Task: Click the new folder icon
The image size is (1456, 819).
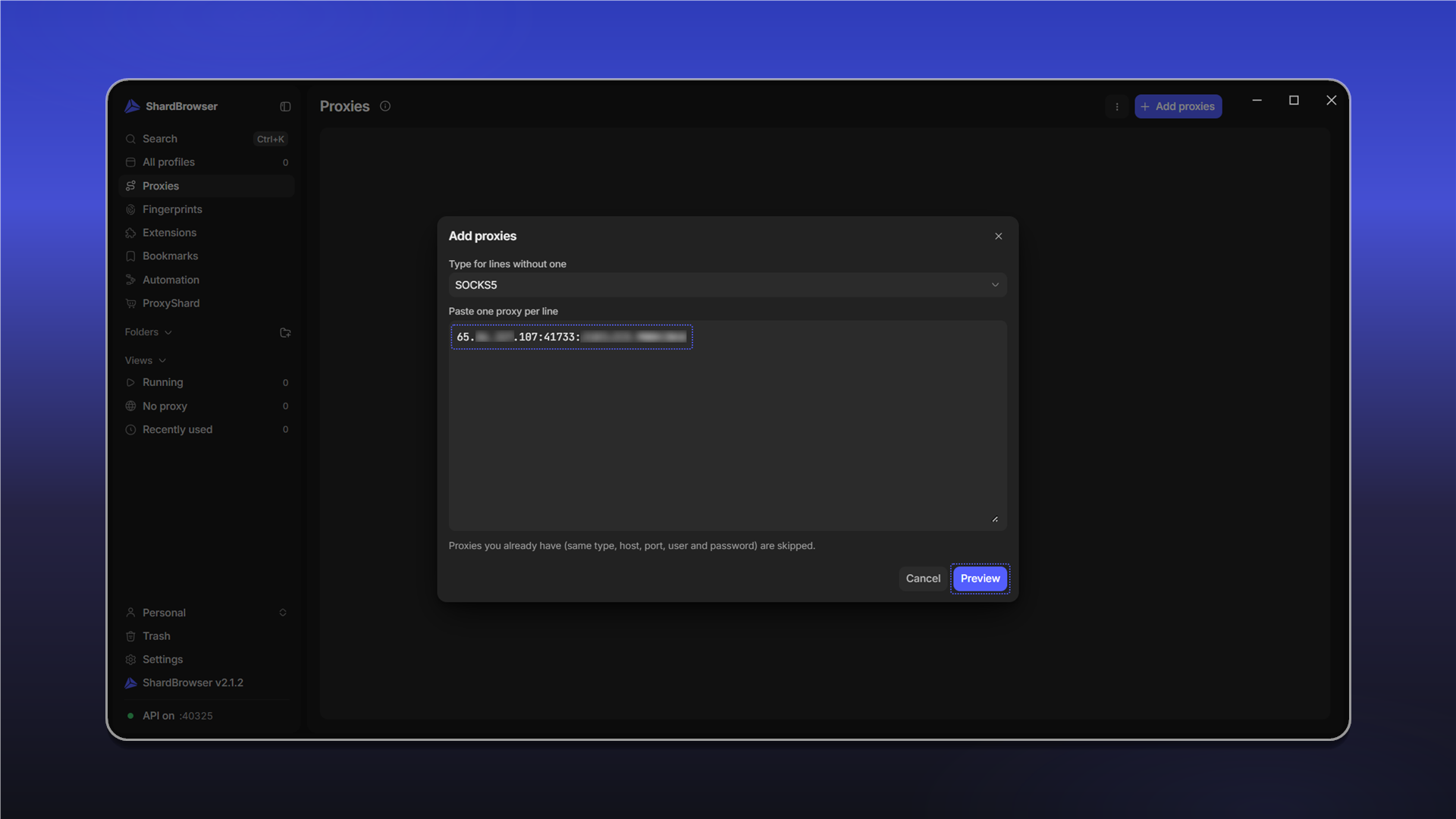Action: pyautogui.click(x=285, y=333)
